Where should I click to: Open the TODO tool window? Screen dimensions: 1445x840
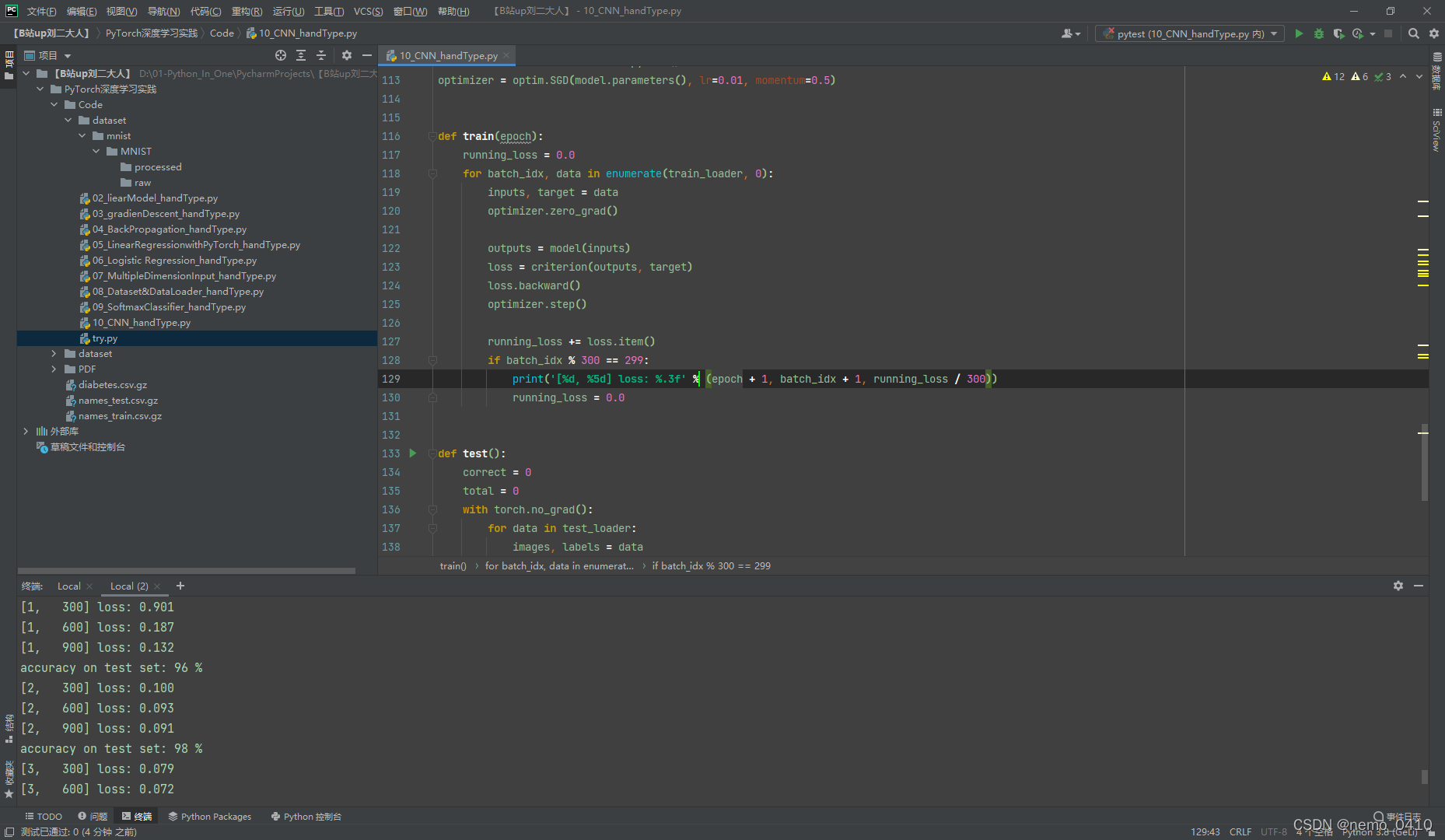(44, 817)
